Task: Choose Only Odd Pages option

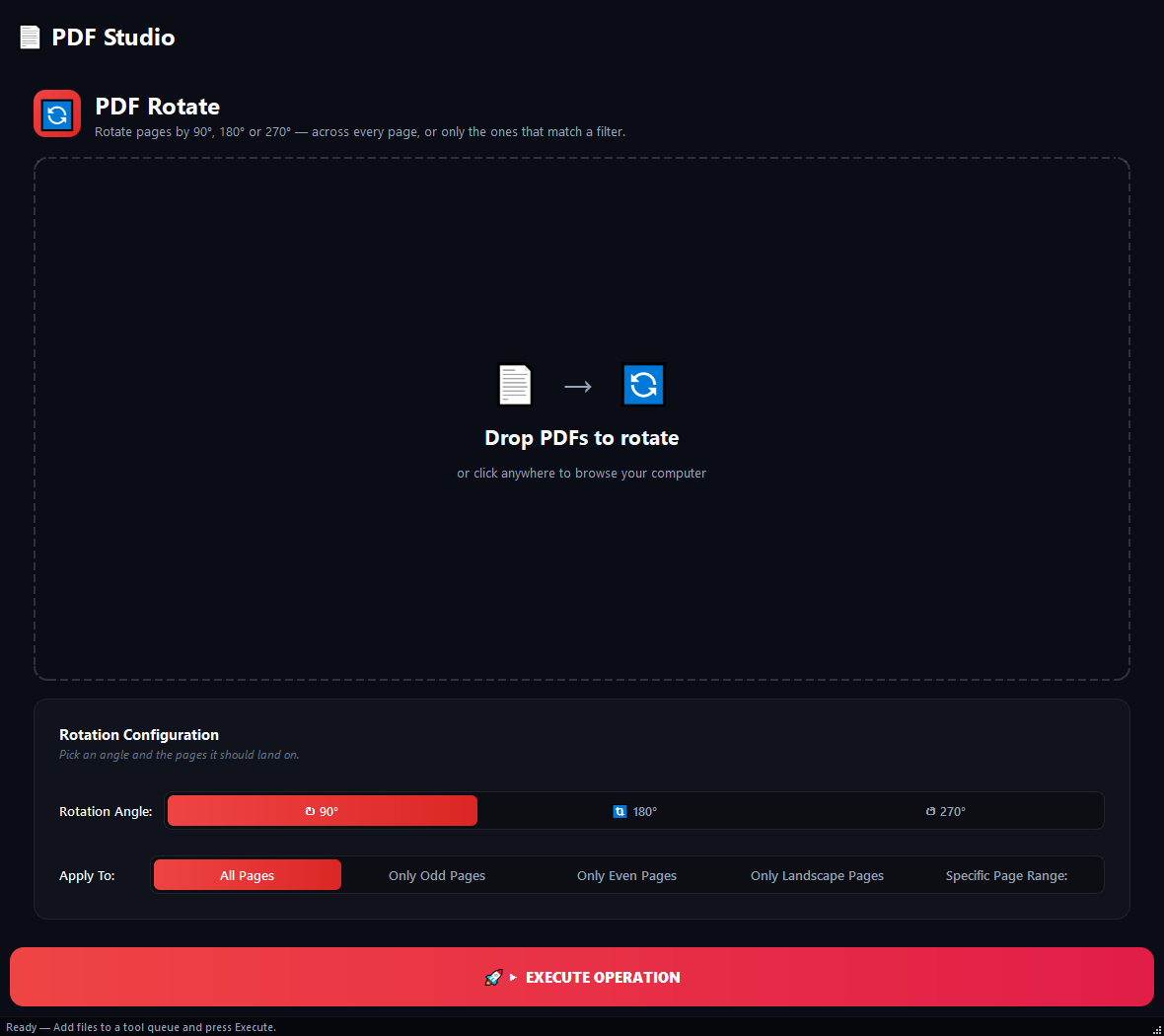Action: 437,875
